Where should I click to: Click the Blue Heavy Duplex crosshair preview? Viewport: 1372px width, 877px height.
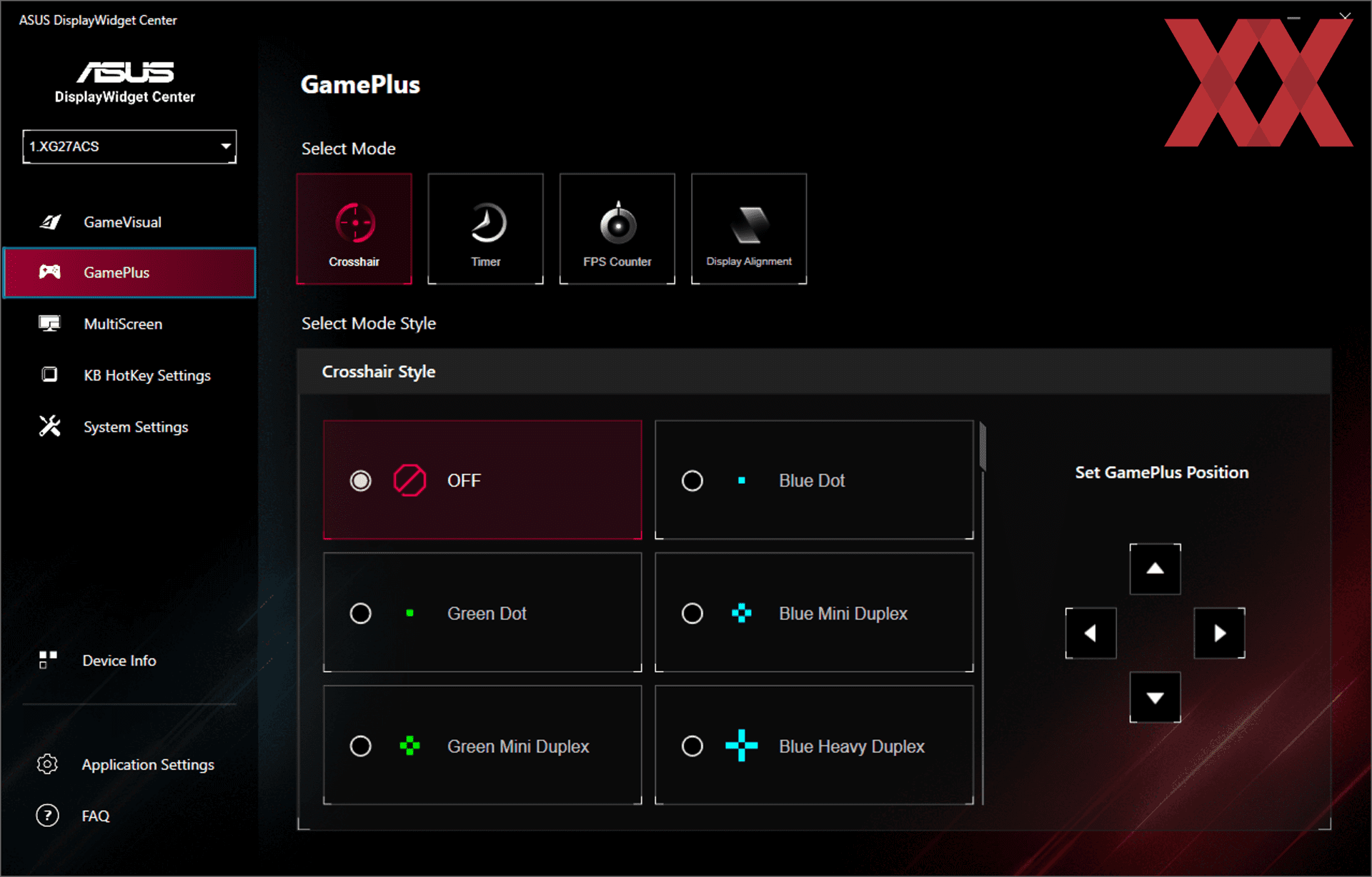click(x=742, y=746)
